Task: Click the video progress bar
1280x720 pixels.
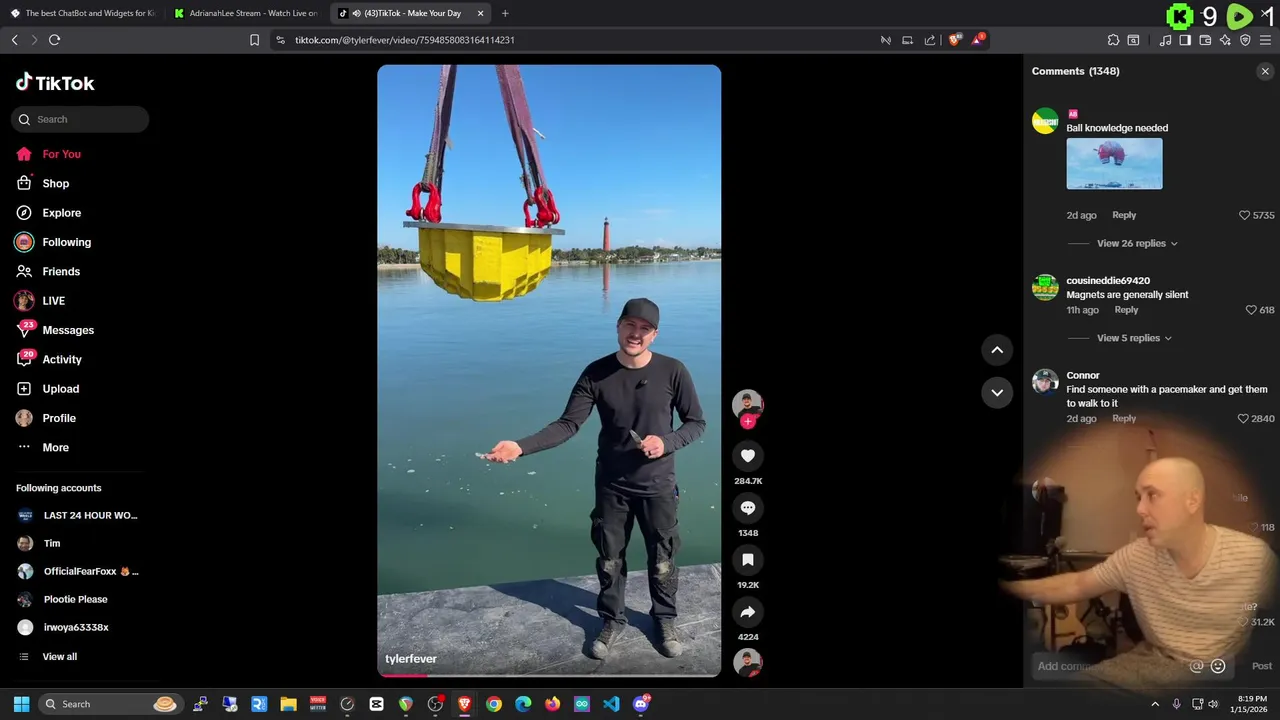Action: [x=549, y=675]
